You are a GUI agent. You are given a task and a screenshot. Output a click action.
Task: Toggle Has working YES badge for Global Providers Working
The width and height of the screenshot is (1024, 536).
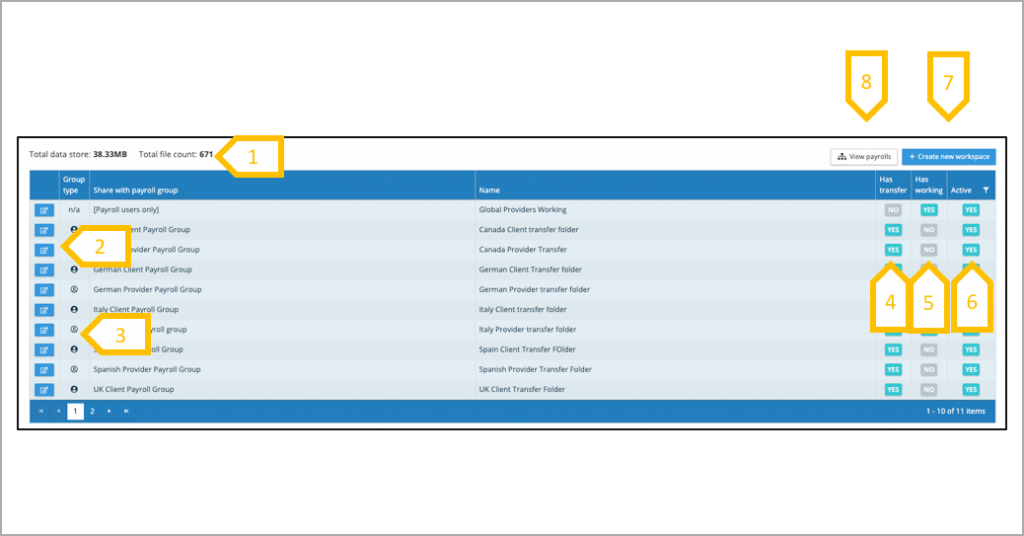click(x=929, y=210)
